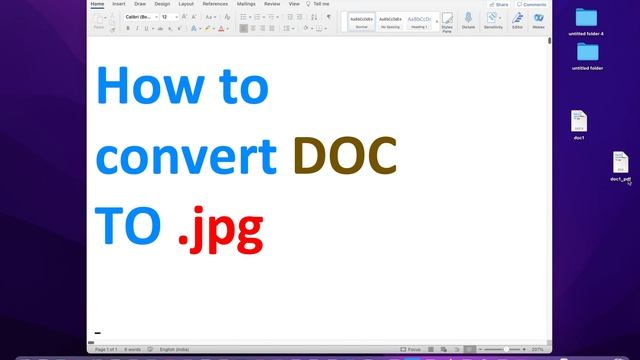
Task: Apply yellow text highlight color
Action: [x=207, y=29]
